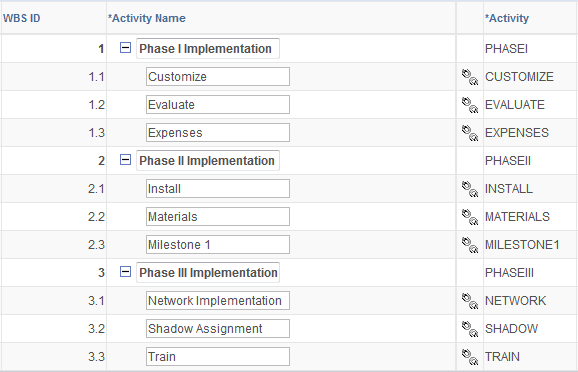578x372 pixels.
Task: Select the SHADOW activity code
Action: pos(512,329)
